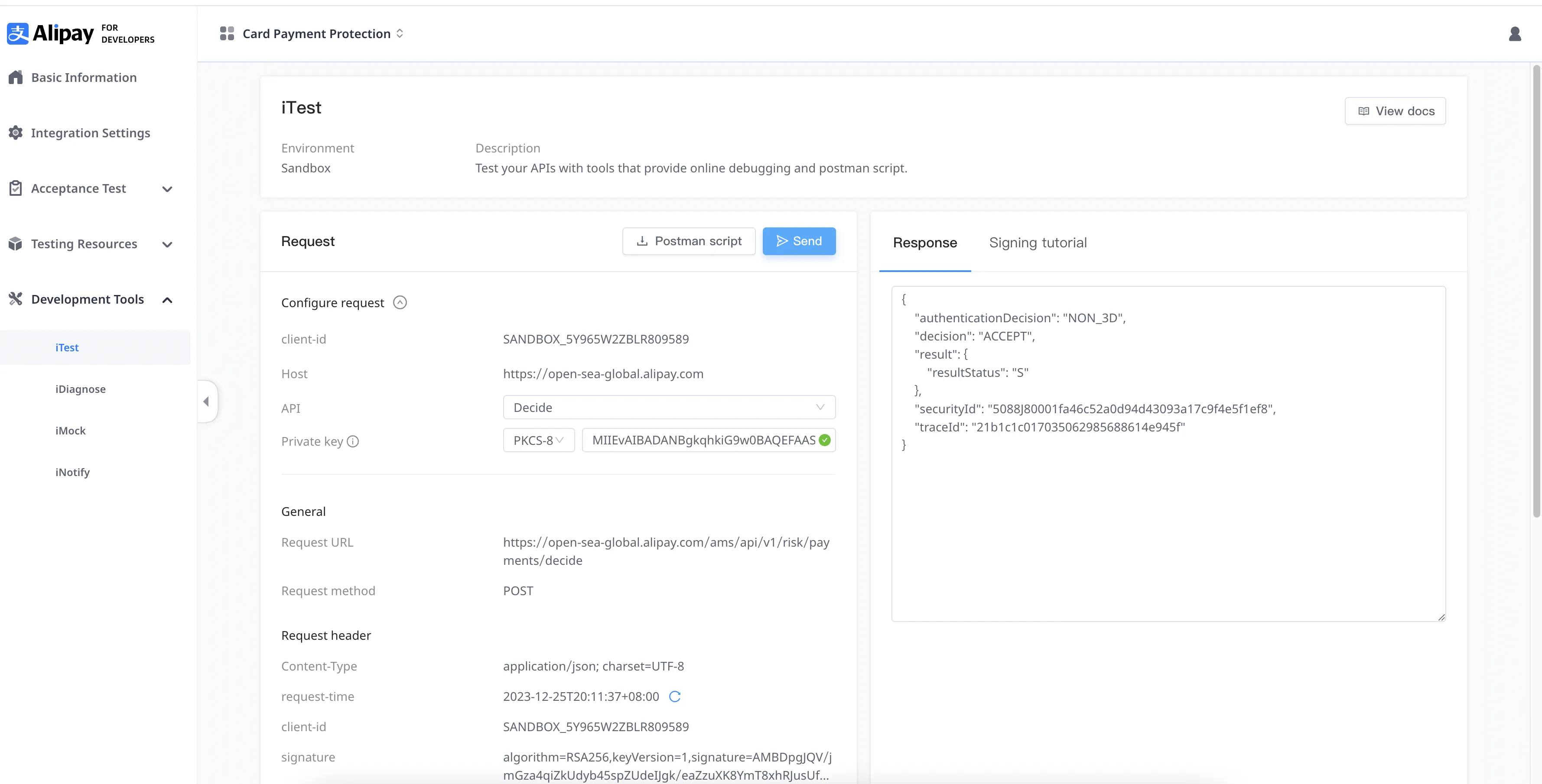Download the Postman script

pyautogui.click(x=688, y=241)
